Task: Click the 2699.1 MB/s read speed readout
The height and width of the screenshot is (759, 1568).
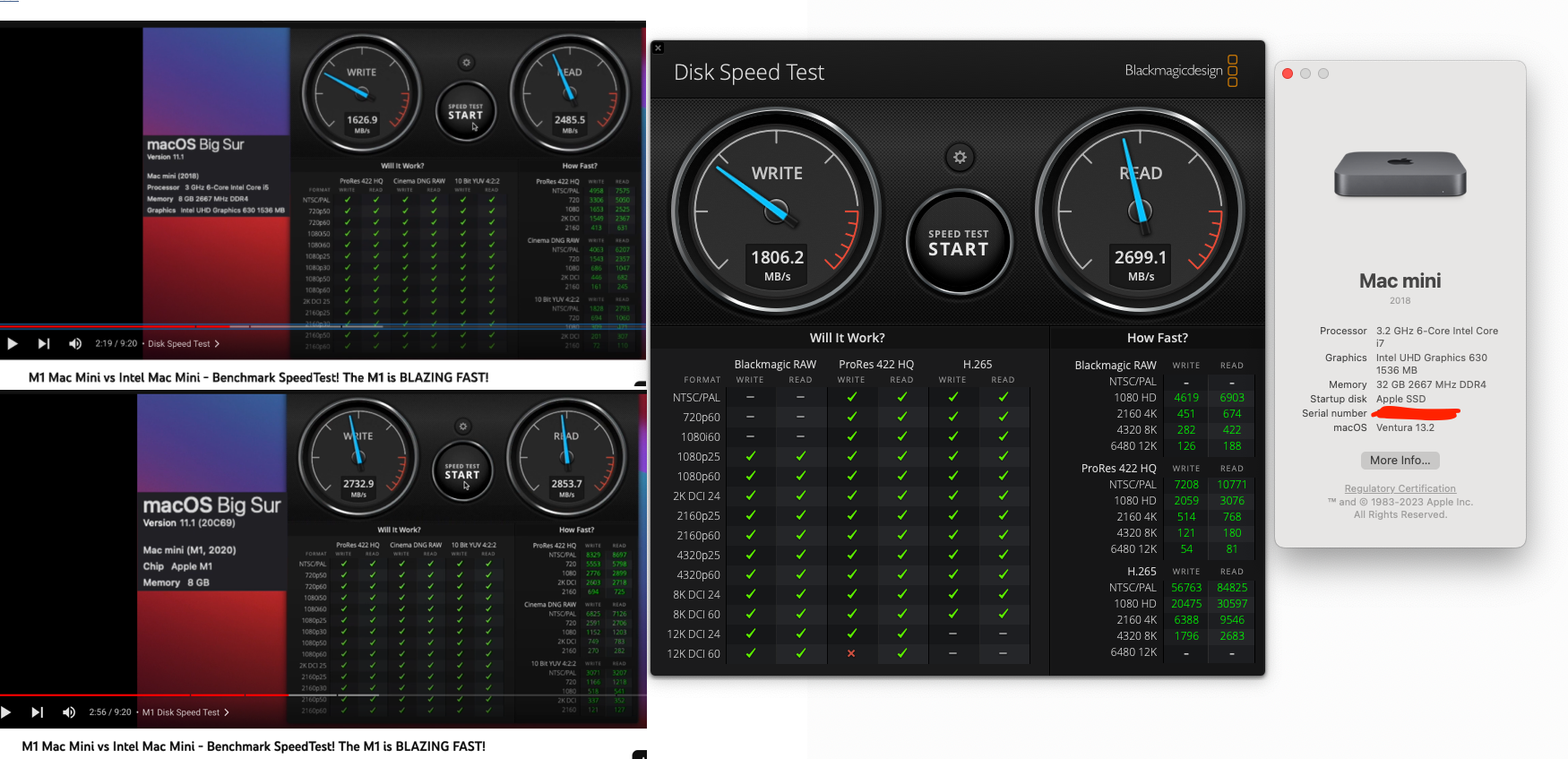Action: 1141,265
